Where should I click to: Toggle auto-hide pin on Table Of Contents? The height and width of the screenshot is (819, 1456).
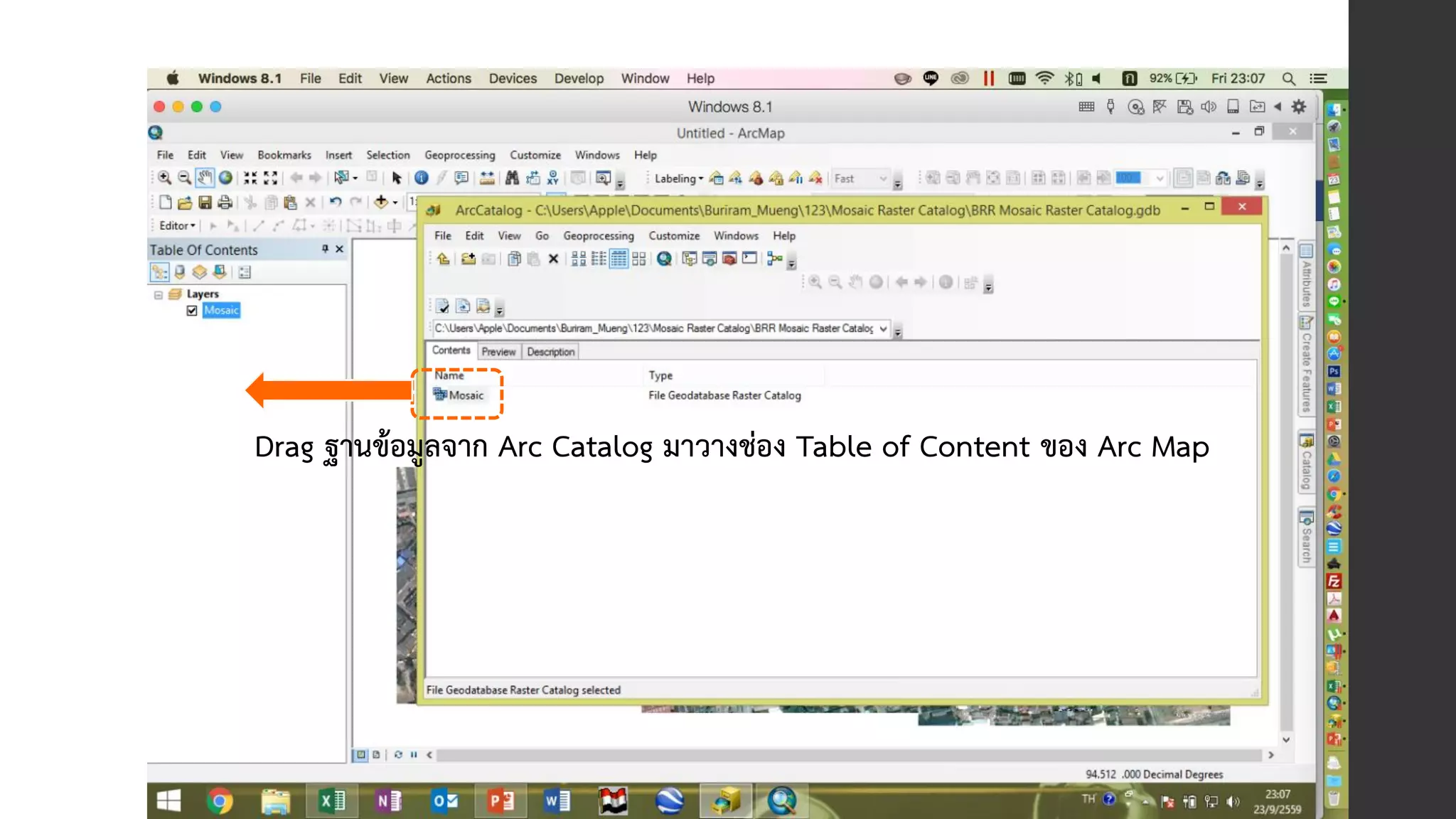pyautogui.click(x=325, y=249)
